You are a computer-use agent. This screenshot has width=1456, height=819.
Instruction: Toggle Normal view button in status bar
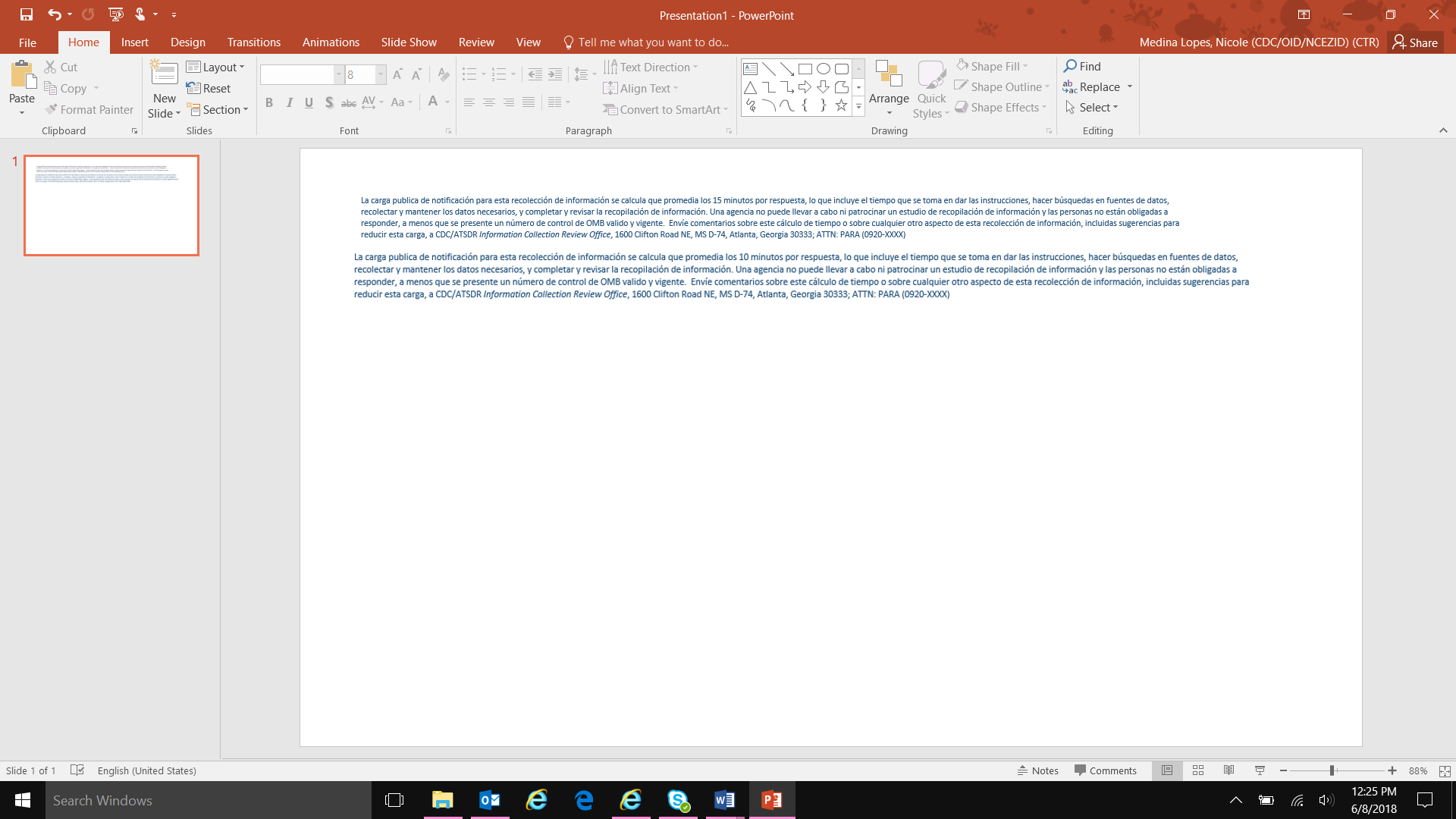[x=1167, y=770]
